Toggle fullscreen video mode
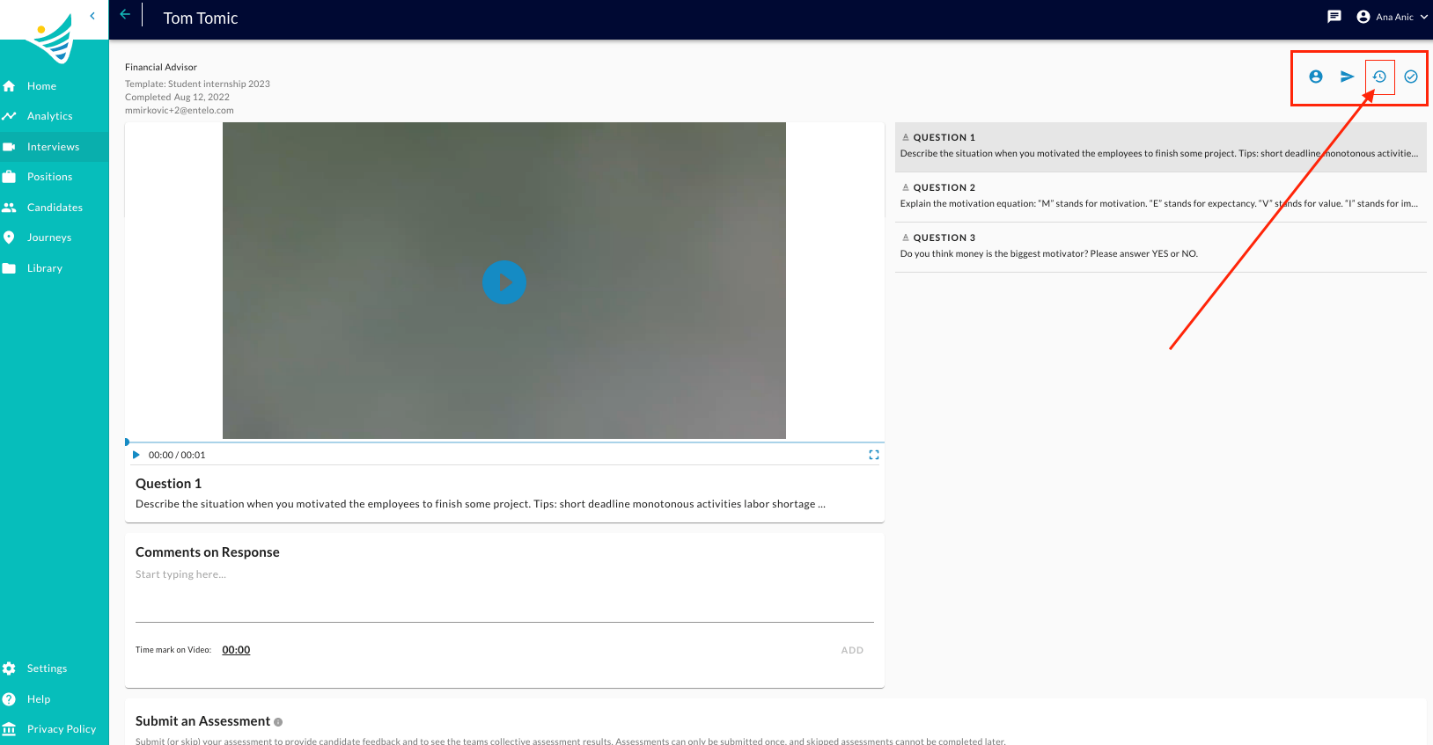This screenshot has height=745, width=1433. [x=874, y=455]
